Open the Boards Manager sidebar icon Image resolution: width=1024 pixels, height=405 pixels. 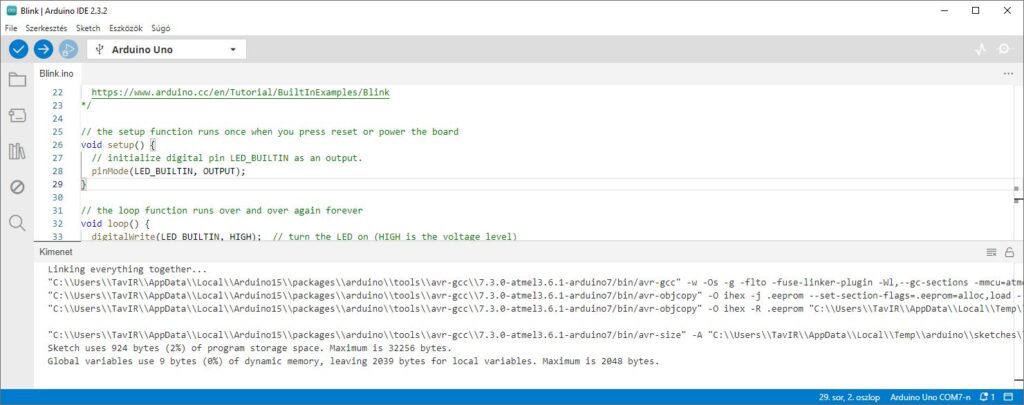(x=17, y=116)
